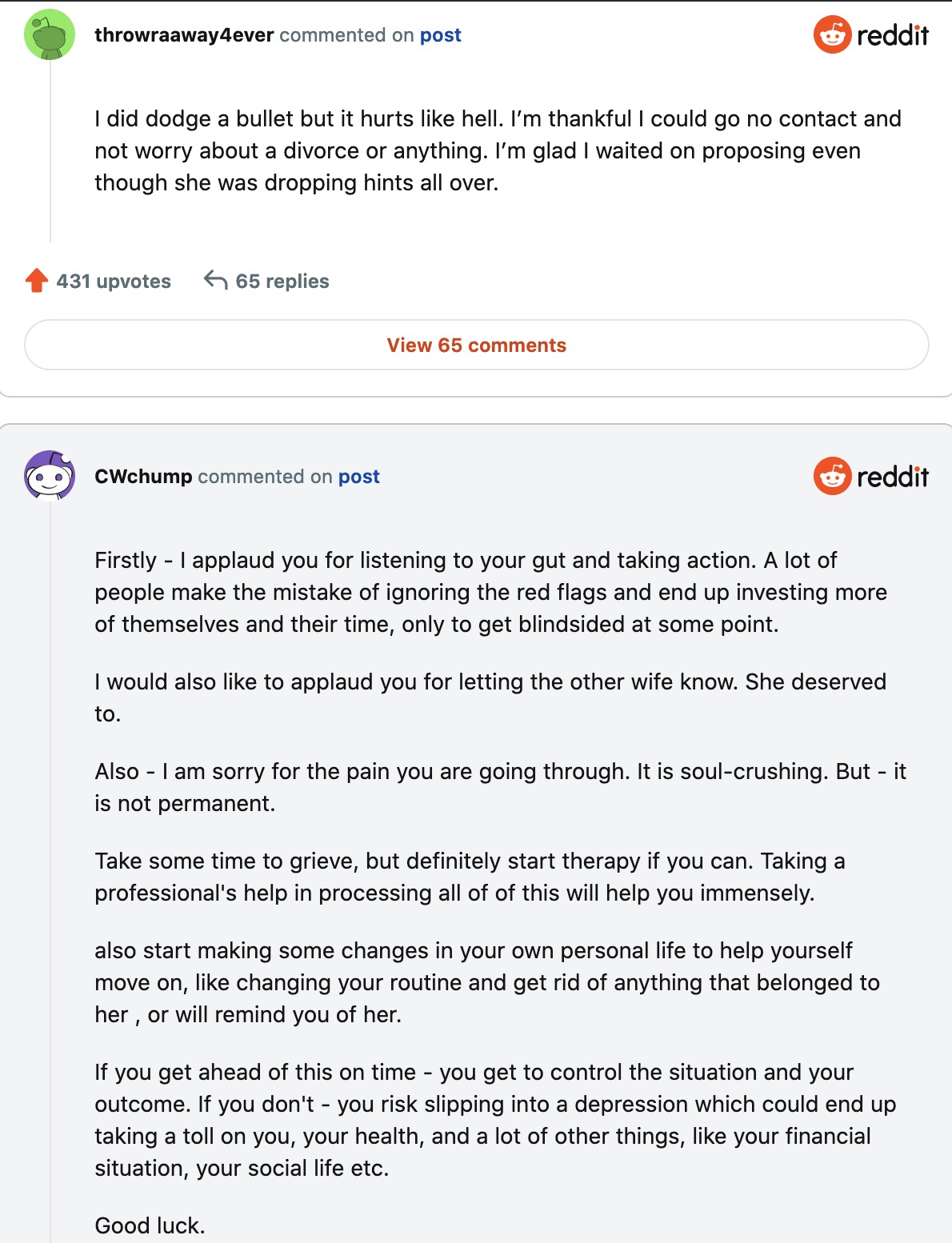
Task: Click the "Good luck." closing line
Action: point(150,1225)
